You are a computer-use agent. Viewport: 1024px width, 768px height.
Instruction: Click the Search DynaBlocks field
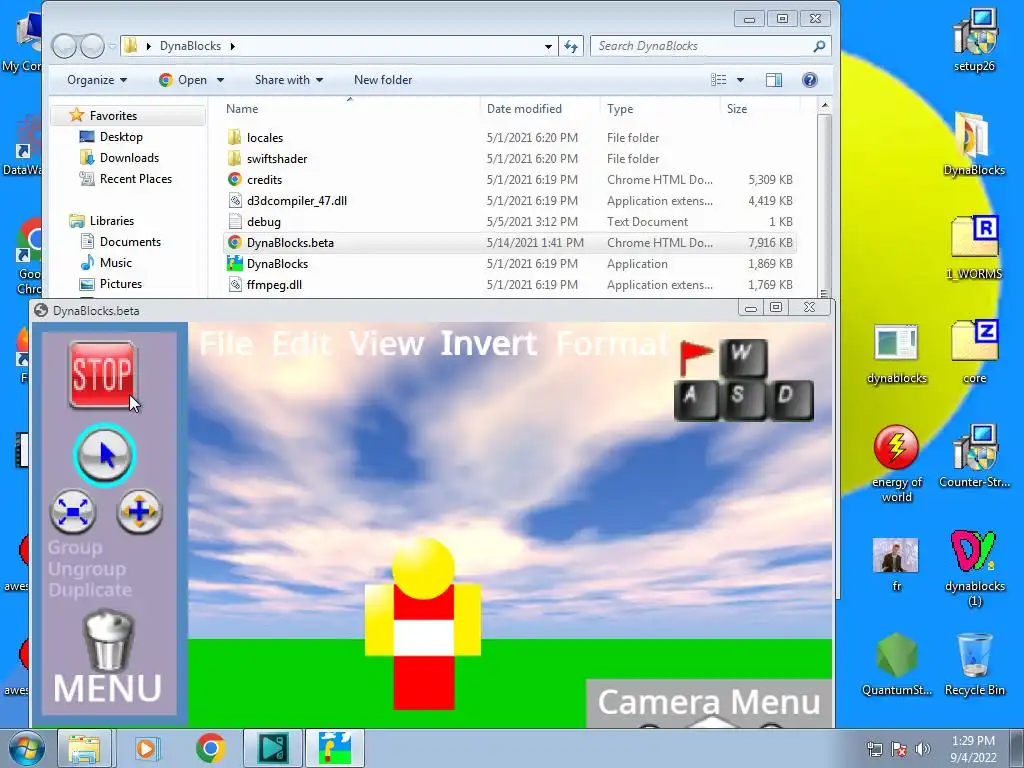pyautogui.click(x=711, y=46)
